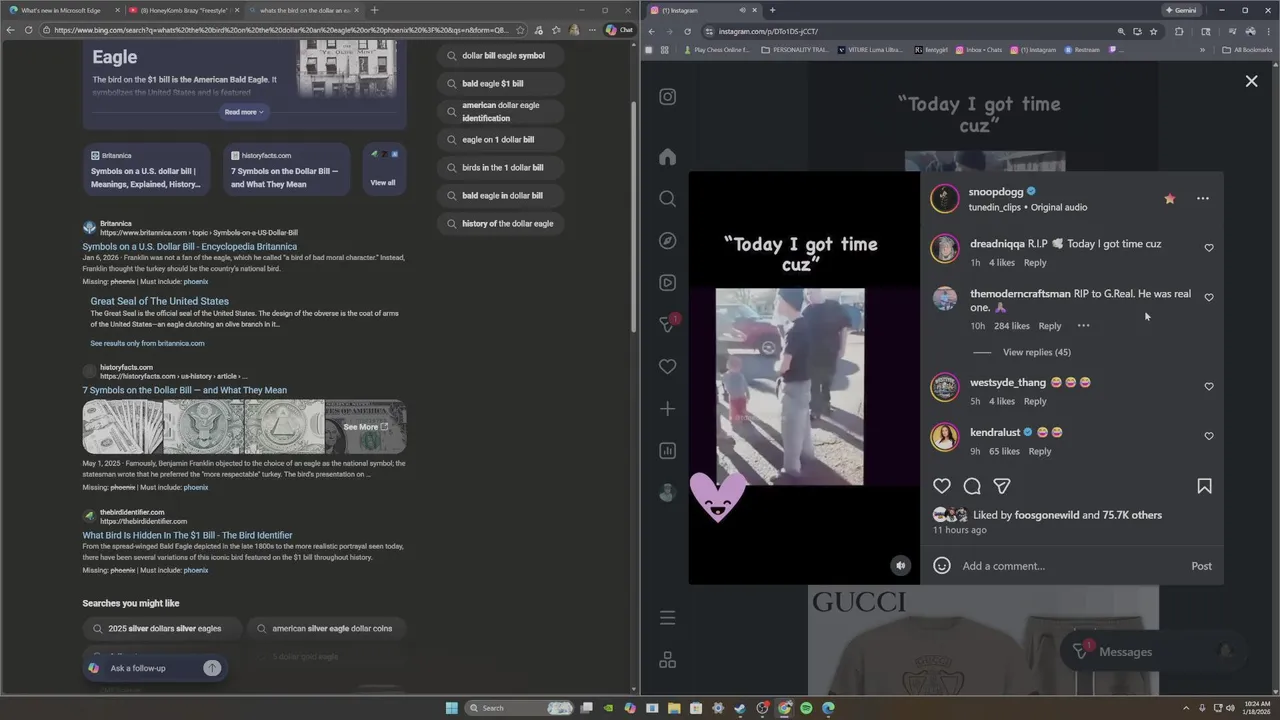This screenshot has width=1280, height=720.
Task: Open direct messages icon with badge in sidebar
Action: click(x=667, y=324)
